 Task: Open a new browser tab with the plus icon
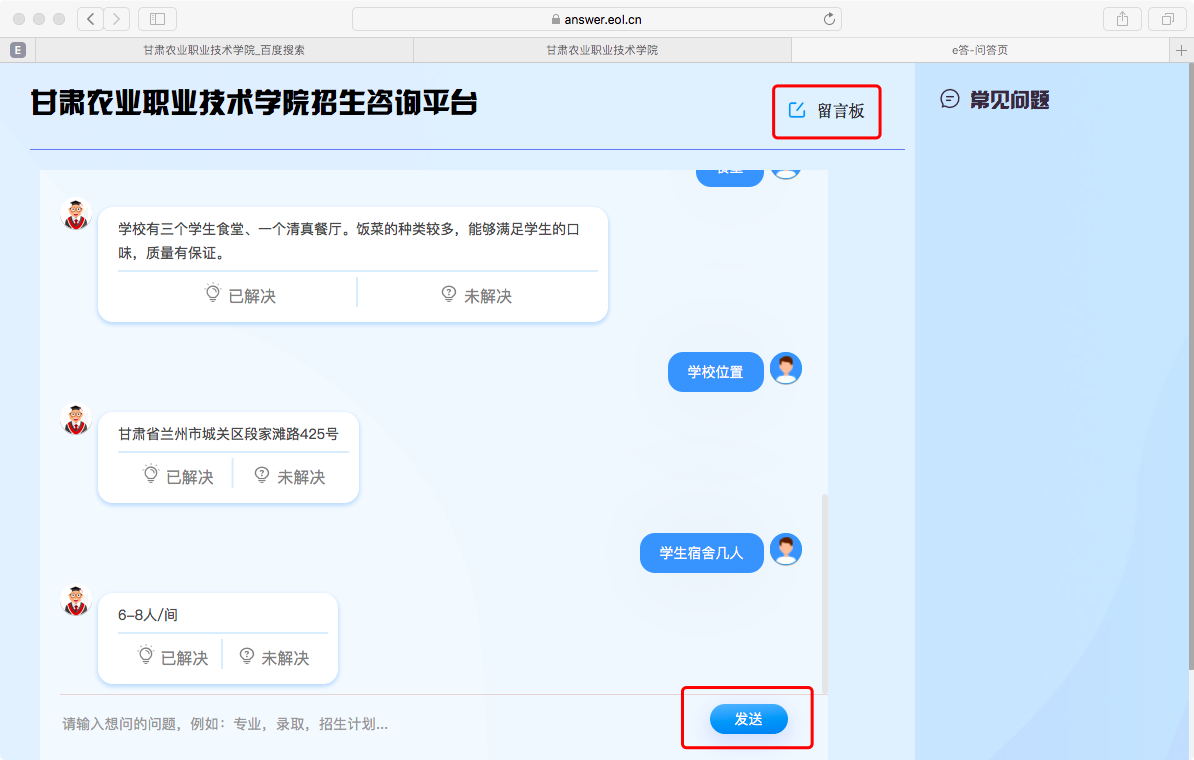(x=1180, y=48)
